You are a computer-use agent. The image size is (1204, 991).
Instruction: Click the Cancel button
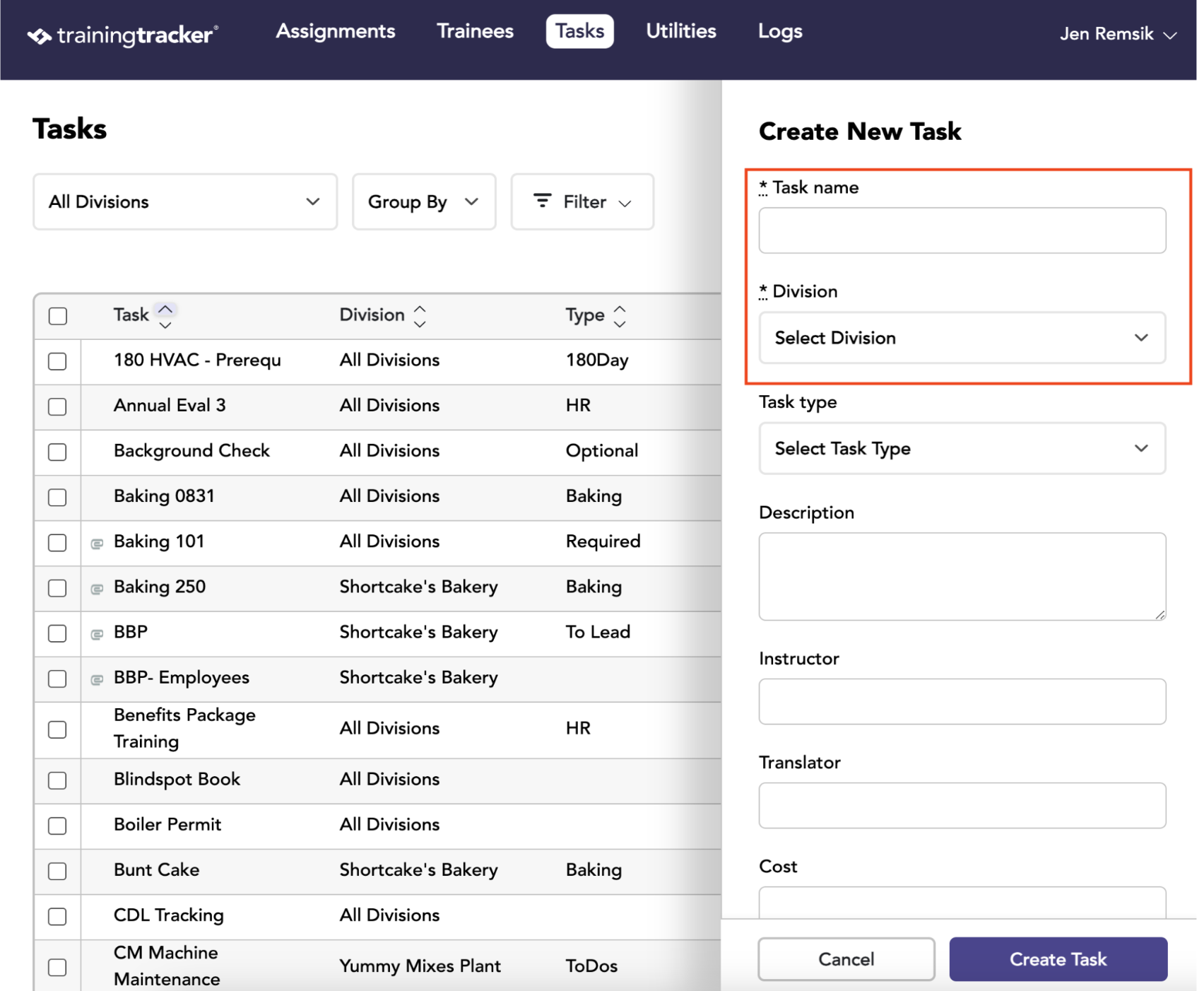point(846,959)
